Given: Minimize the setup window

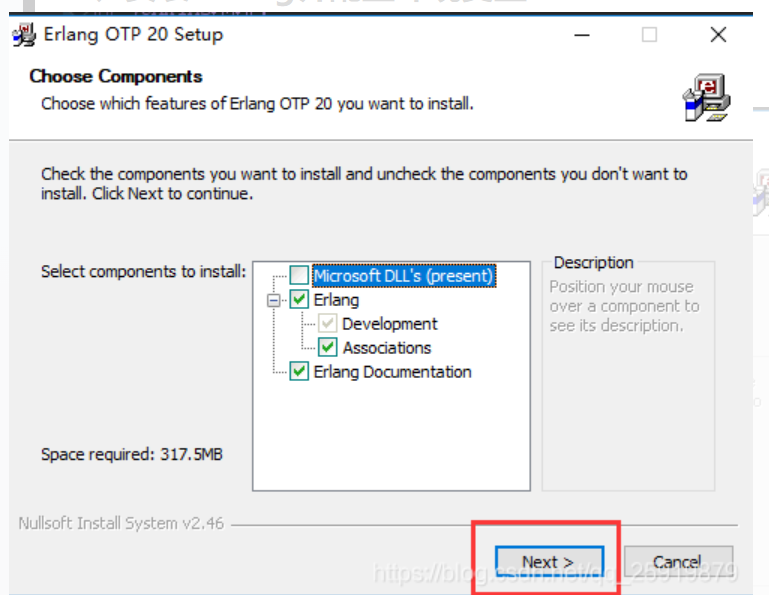Looking at the screenshot, I should [x=582, y=35].
